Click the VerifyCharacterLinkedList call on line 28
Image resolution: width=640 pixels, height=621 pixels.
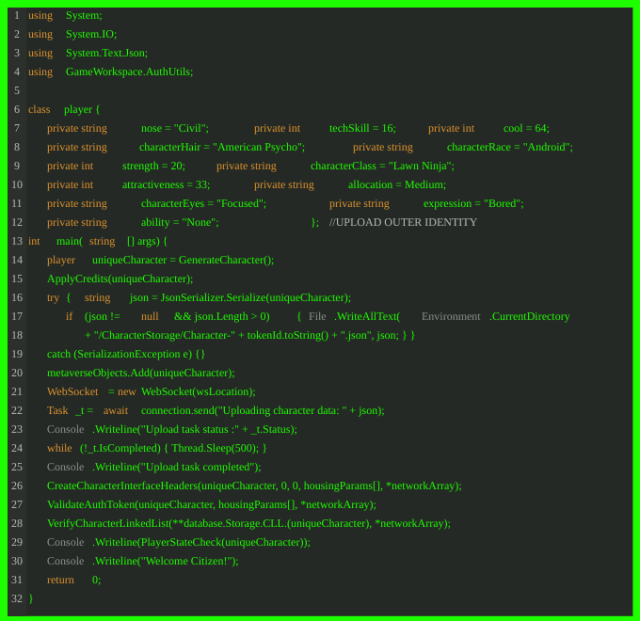click(249, 523)
